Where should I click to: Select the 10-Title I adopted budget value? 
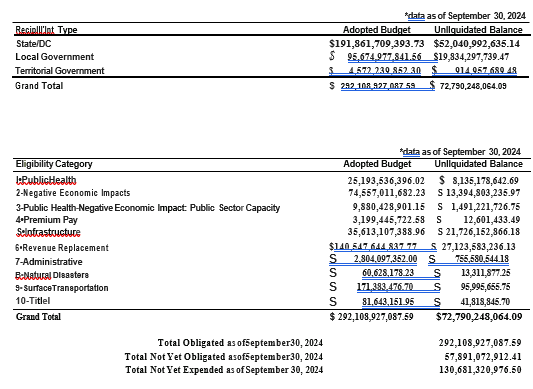(388, 302)
